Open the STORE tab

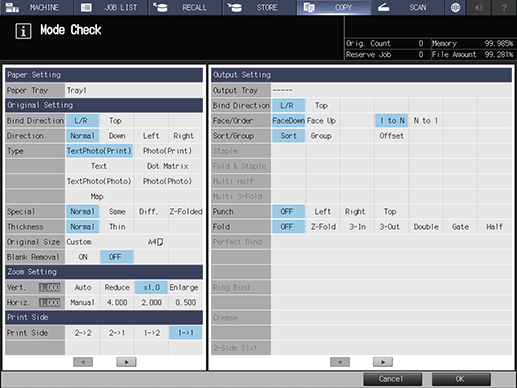click(259, 7)
